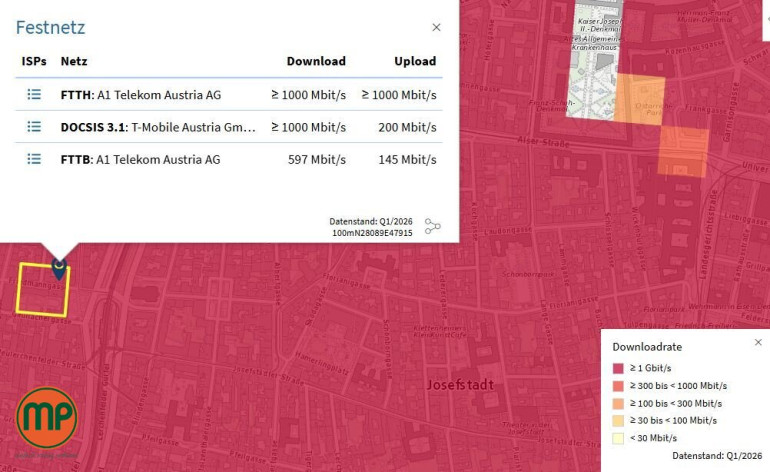Click the 145 Mbit/s upload value

[408, 160]
